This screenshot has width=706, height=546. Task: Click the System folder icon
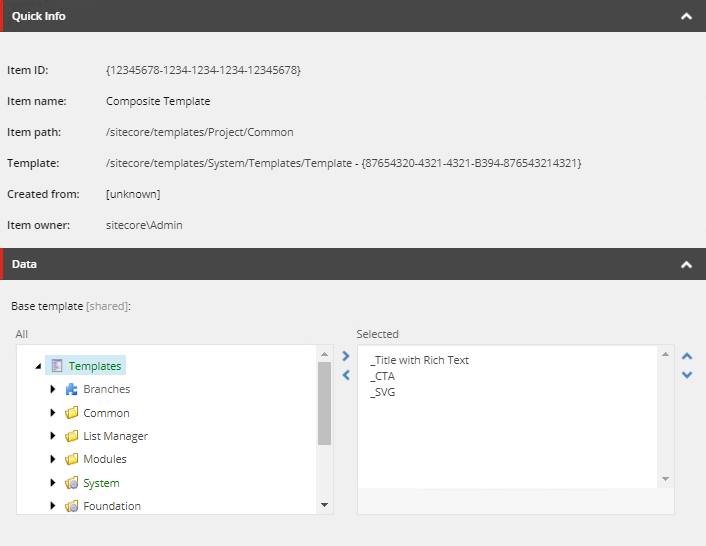point(71,483)
